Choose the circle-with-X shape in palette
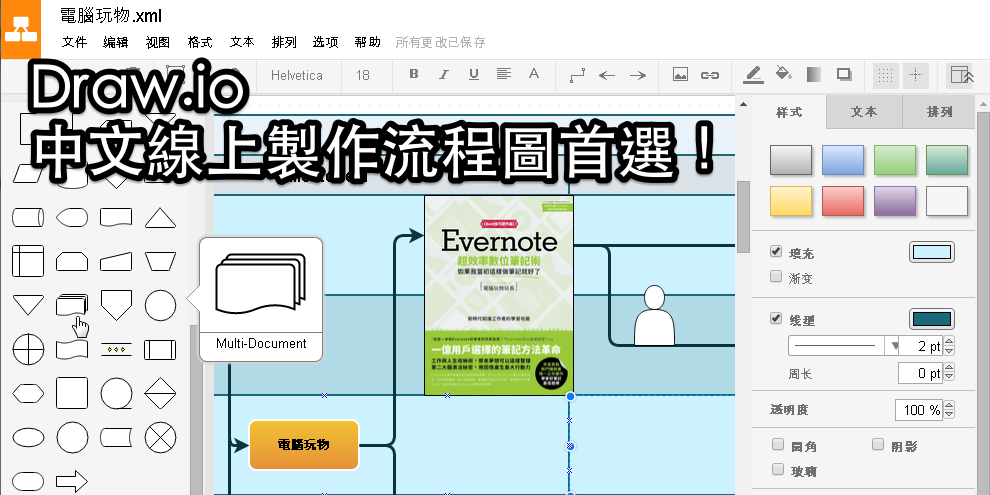 (x=160, y=437)
